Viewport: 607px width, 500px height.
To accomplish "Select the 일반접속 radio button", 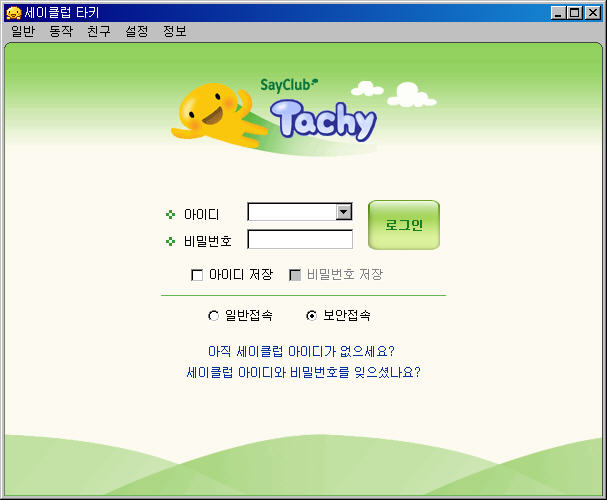I will (213, 316).
